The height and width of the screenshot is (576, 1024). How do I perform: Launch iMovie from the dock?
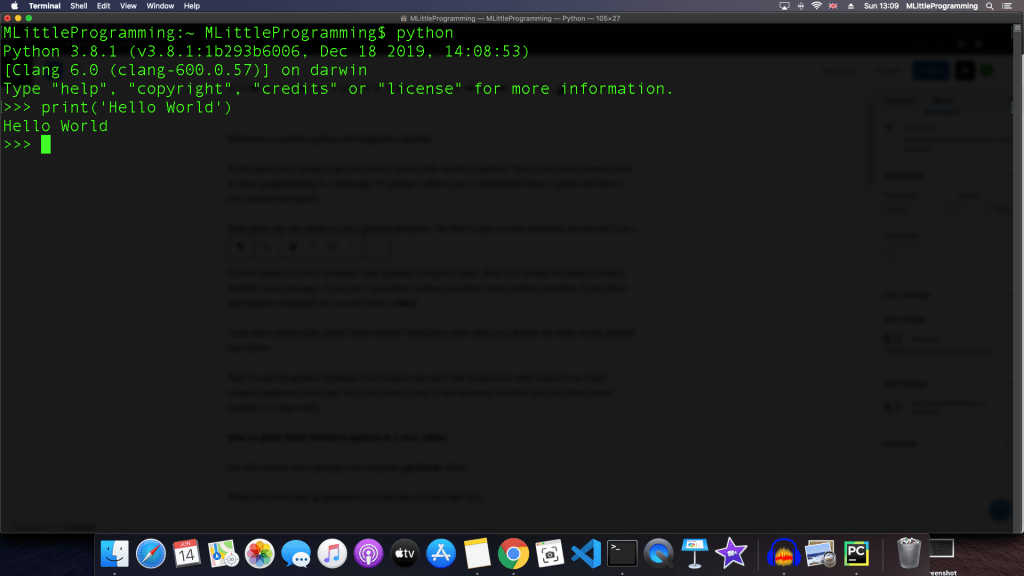(730, 553)
